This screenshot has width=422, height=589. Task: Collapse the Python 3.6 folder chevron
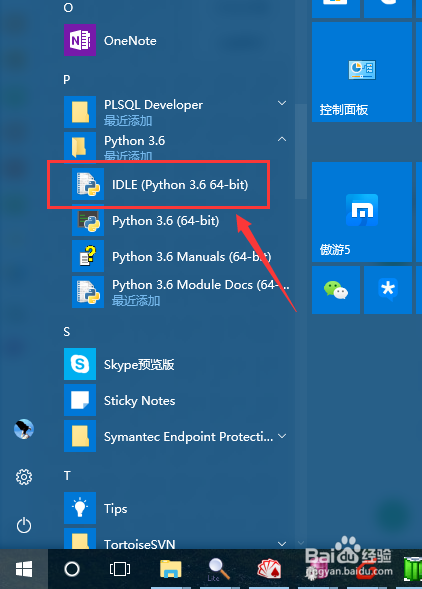282,139
